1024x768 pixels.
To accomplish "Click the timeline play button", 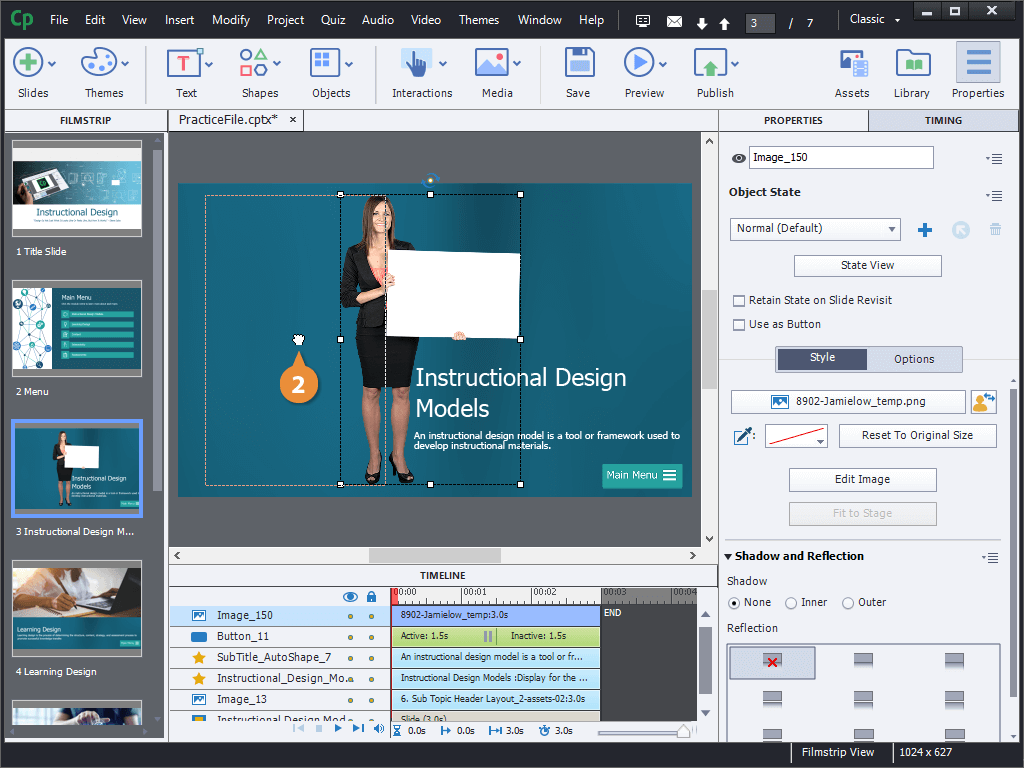I will (338, 728).
